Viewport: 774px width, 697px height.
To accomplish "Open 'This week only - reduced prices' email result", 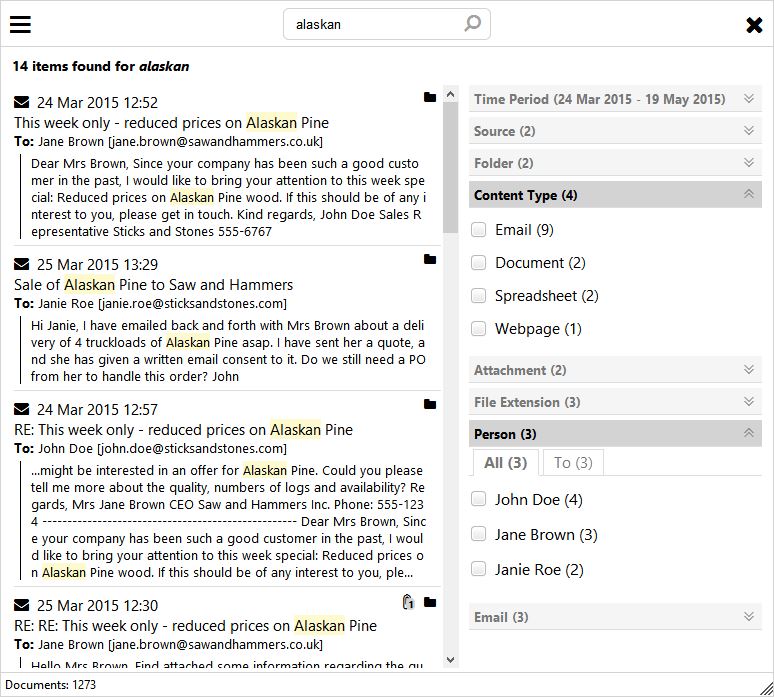I will click(x=171, y=122).
